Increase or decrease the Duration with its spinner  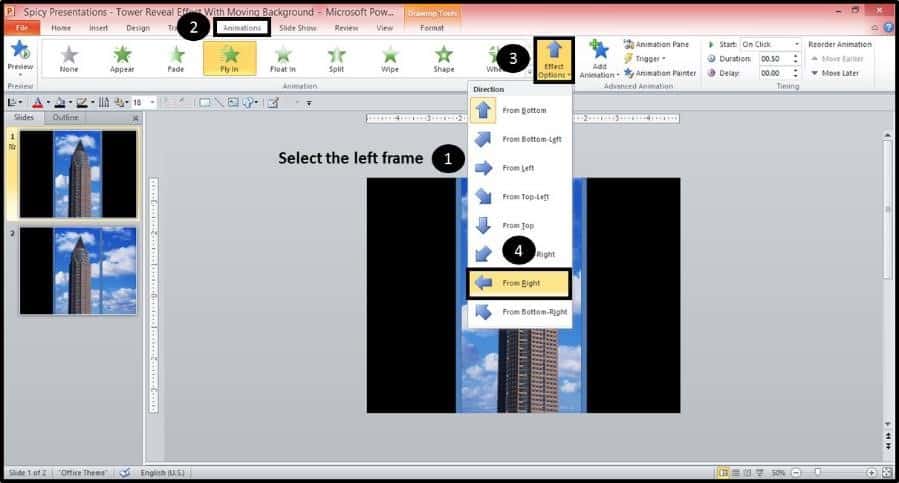[x=795, y=59]
